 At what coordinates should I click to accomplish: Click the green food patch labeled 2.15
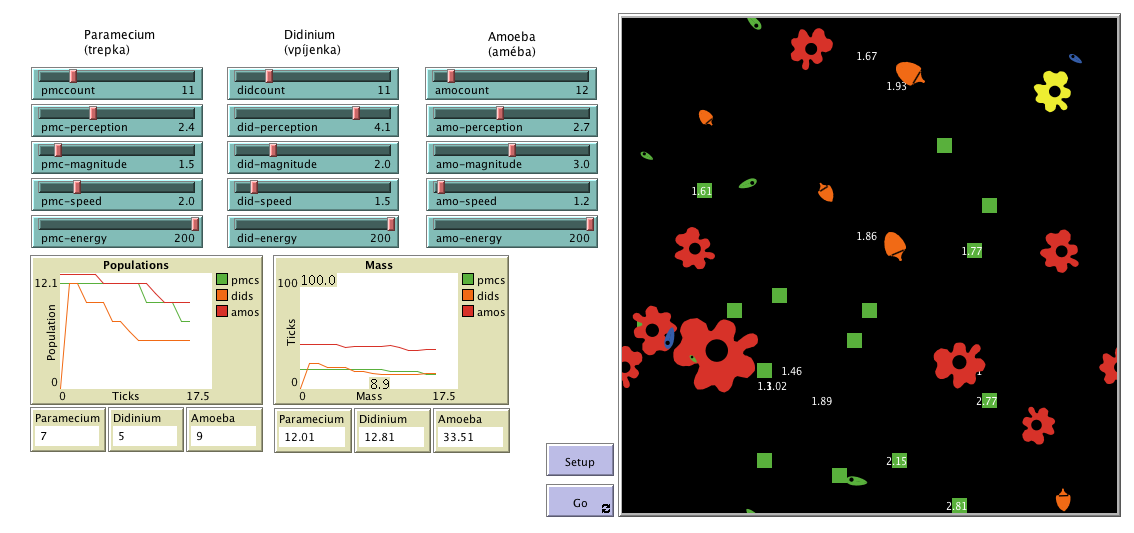click(899, 461)
